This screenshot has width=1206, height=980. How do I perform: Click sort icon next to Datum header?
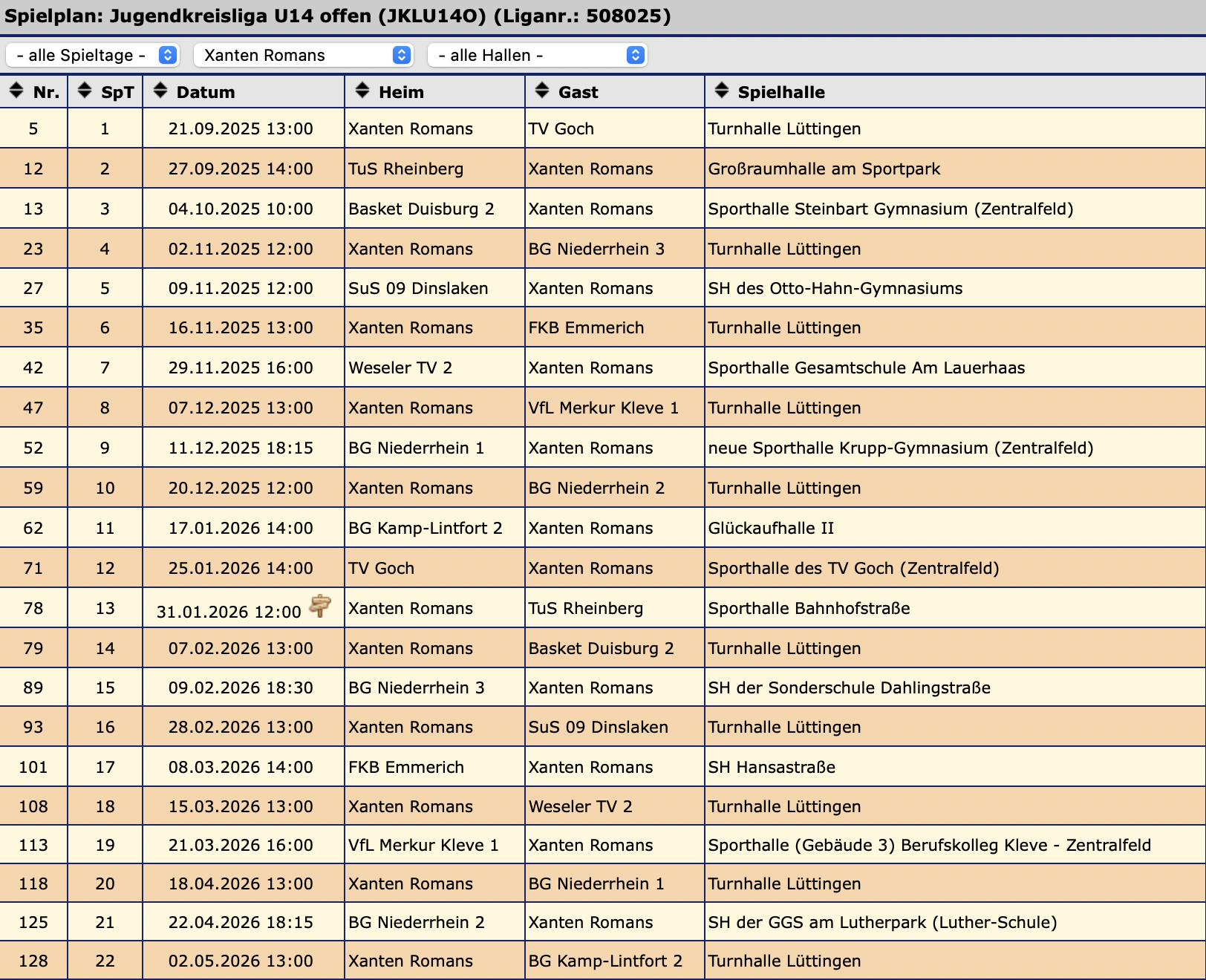click(x=160, y=91)
